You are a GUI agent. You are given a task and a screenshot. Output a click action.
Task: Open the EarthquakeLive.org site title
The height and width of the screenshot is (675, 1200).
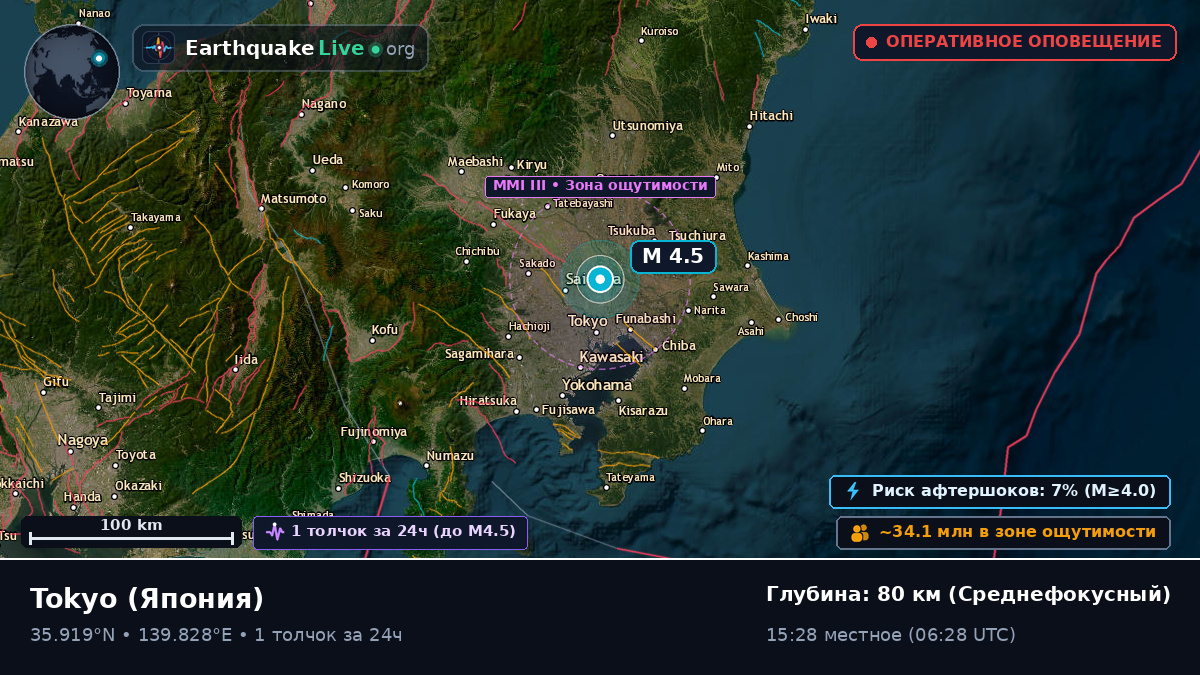[x=300, y=49]
